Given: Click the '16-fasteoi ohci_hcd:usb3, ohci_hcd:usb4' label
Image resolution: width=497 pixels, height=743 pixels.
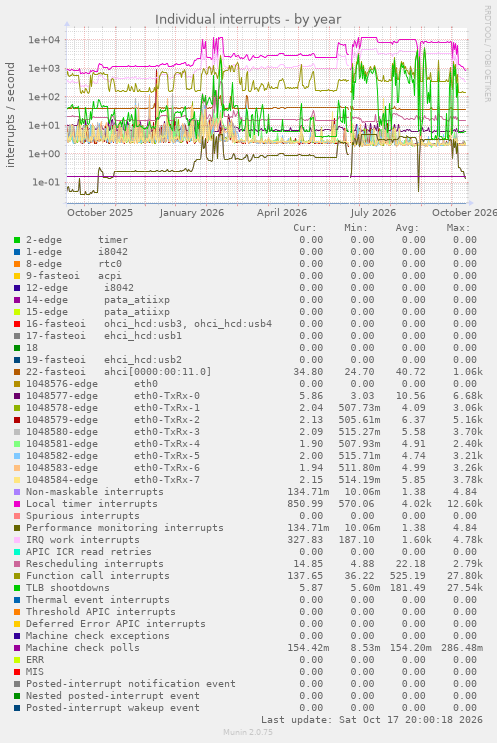Looking at the screenshot, I should click(149, 324).
